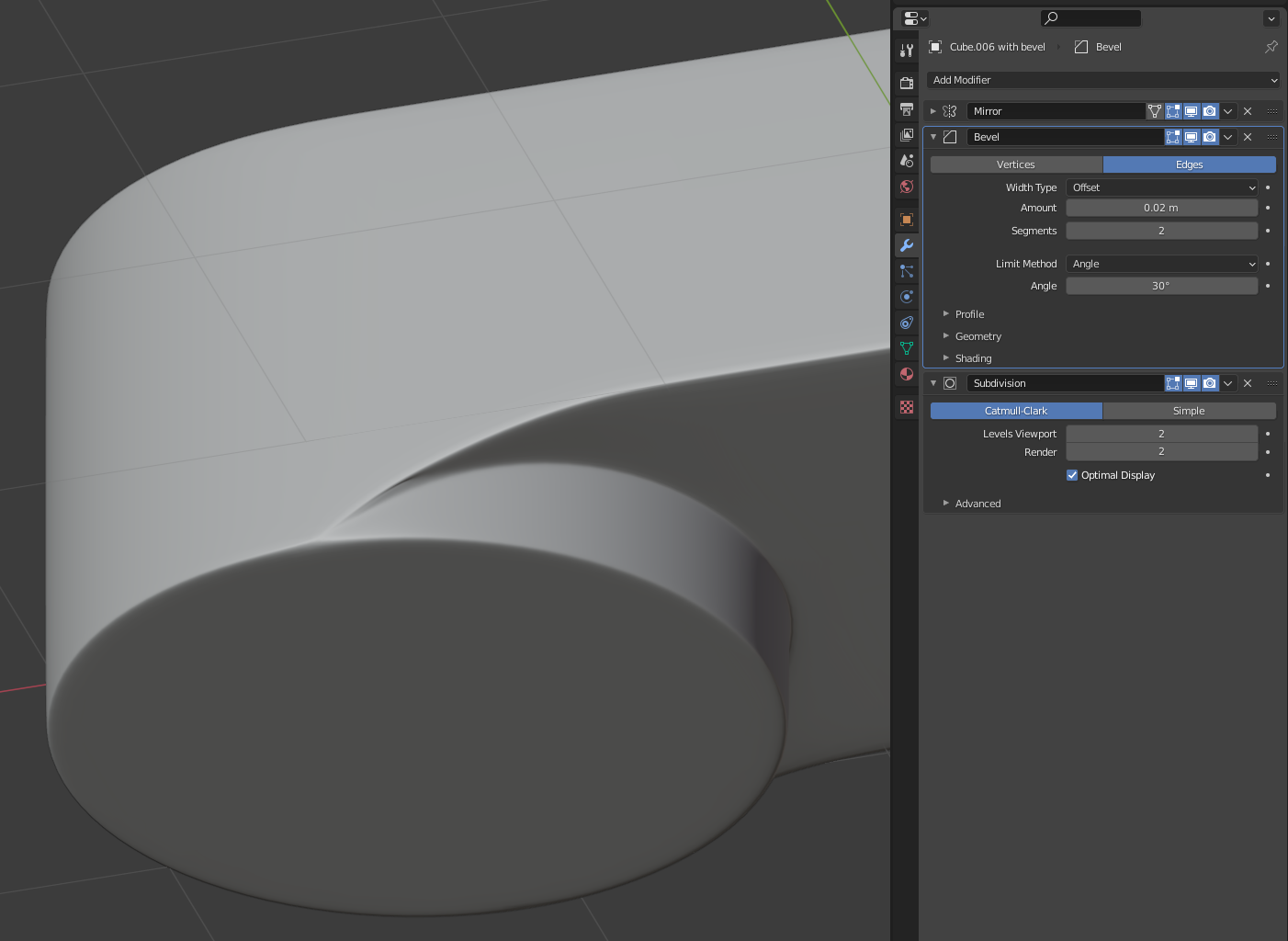Screen dimensions: 1288x941
Task: Open Mirror modifier extra options menu
Action: [x=1228, y=111]
